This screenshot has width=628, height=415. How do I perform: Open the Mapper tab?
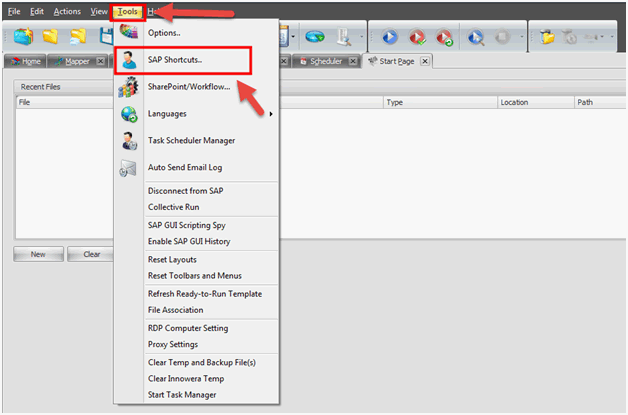click(76, 61)
